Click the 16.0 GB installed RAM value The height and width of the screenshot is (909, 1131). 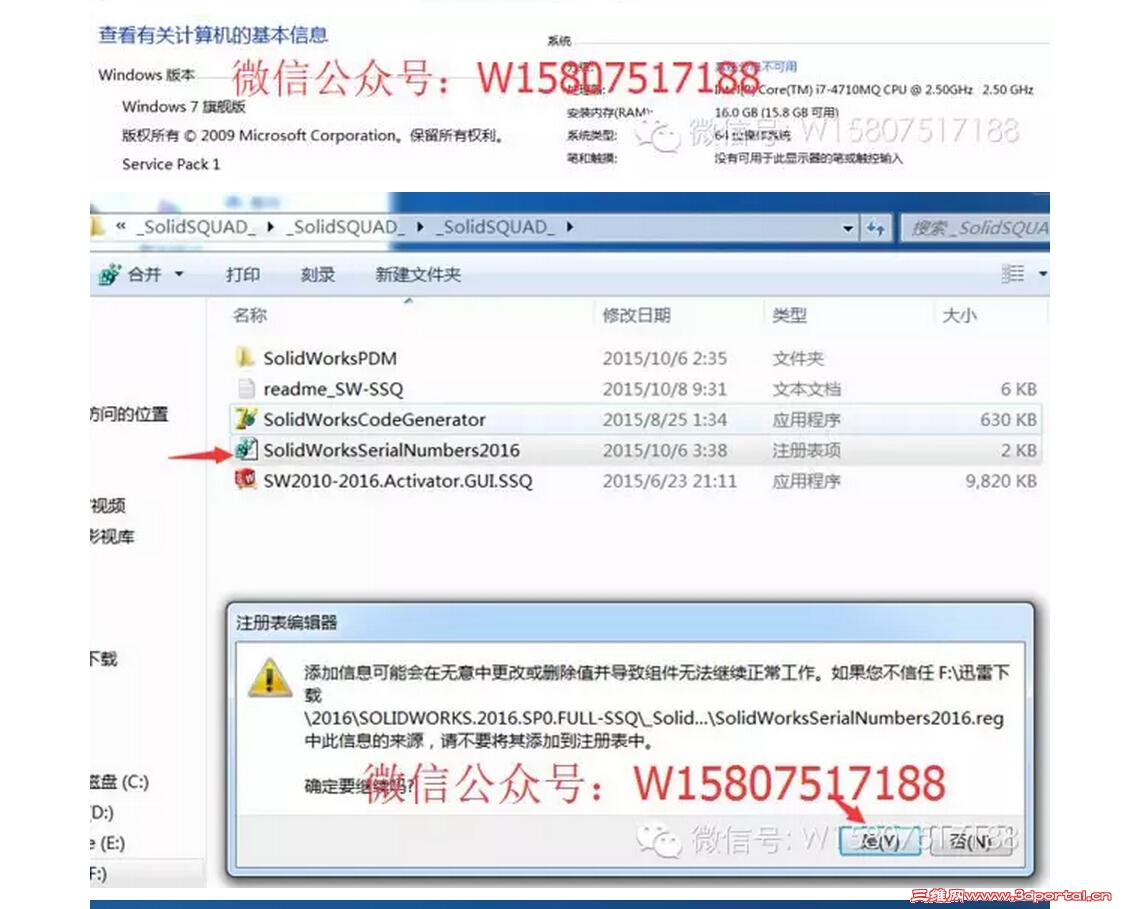776,113
